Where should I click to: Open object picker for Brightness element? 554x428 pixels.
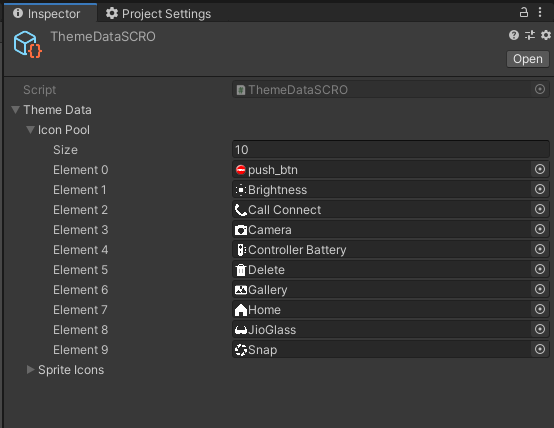[540, 189]
